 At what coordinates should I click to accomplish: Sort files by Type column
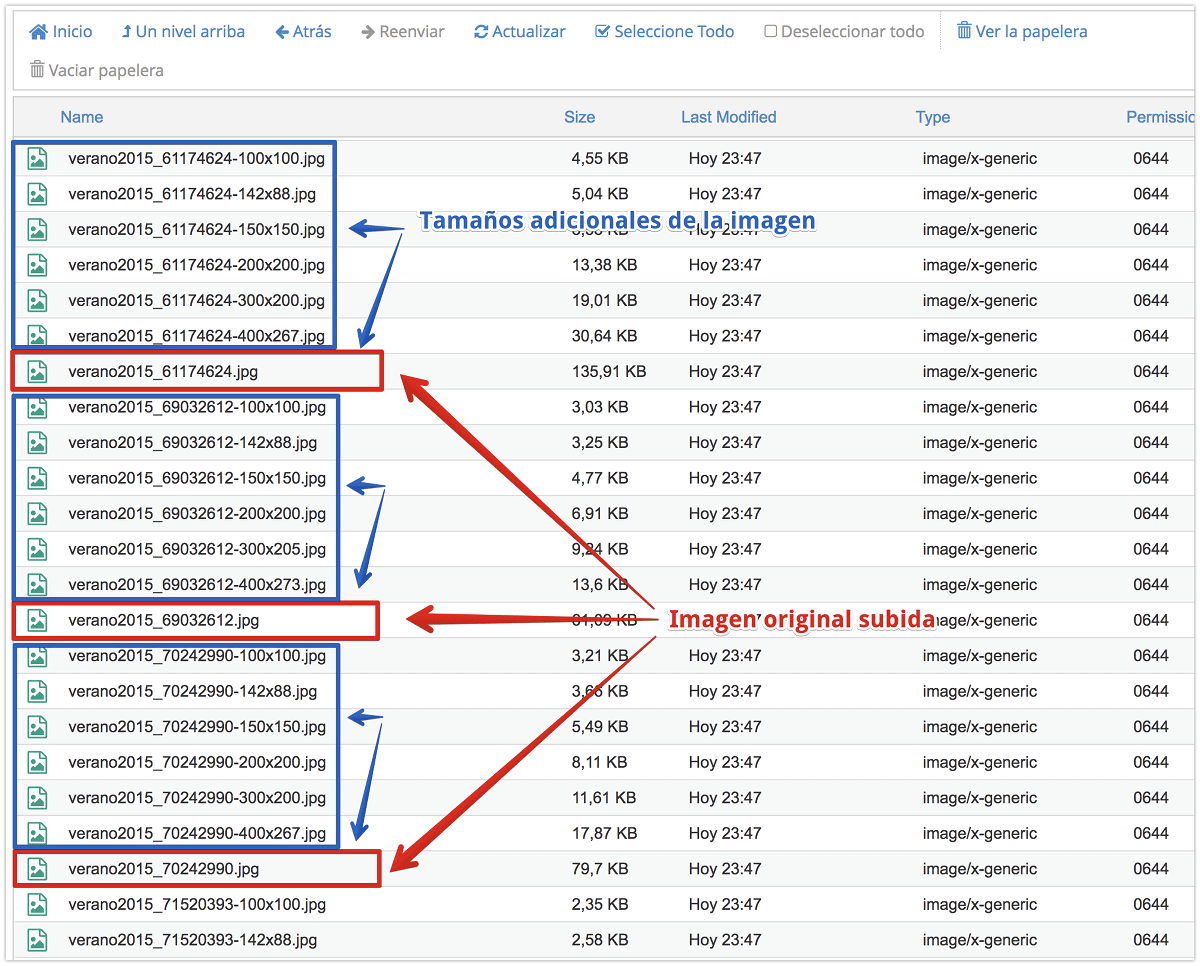point(933,117)
